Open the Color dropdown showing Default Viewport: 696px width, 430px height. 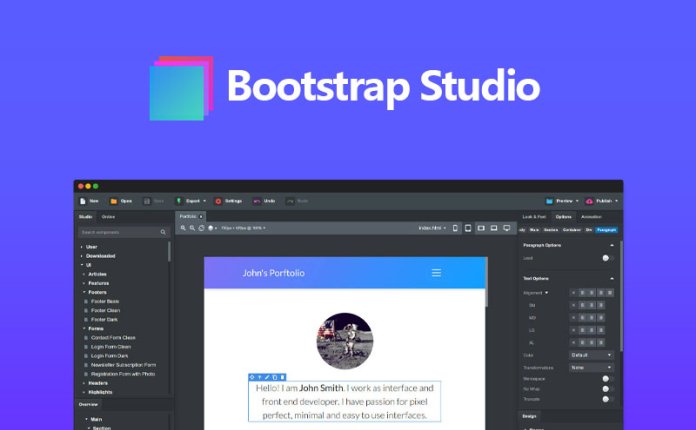coord(591,355)
